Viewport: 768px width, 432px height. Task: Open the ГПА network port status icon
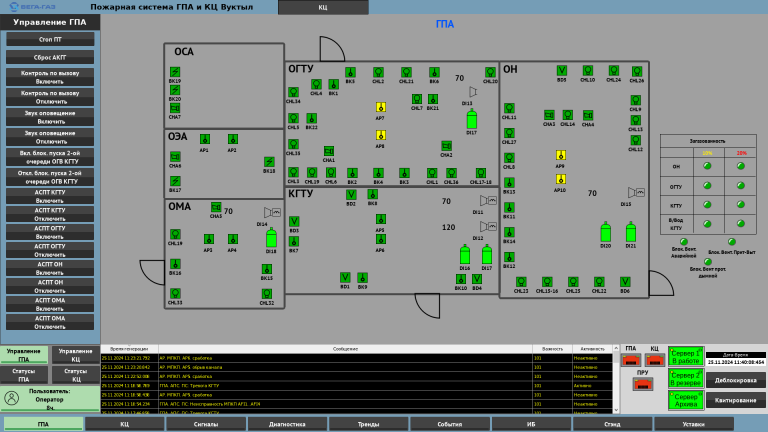(631, 360)
